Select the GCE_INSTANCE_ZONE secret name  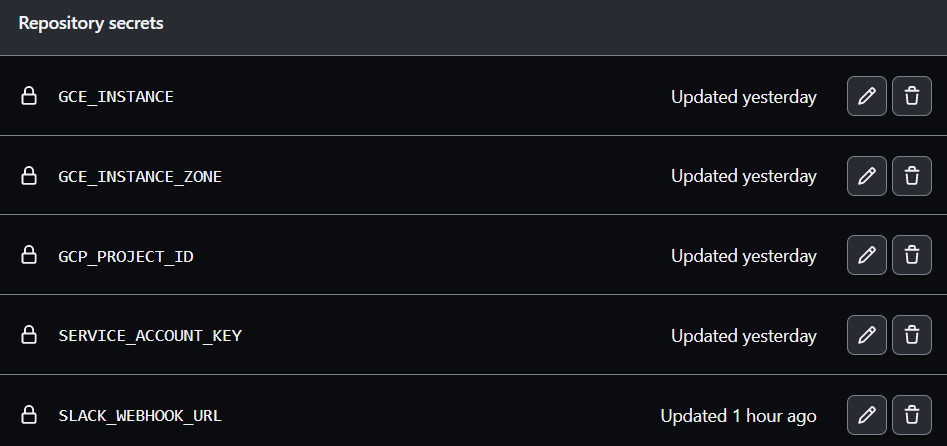coord(140,176)
